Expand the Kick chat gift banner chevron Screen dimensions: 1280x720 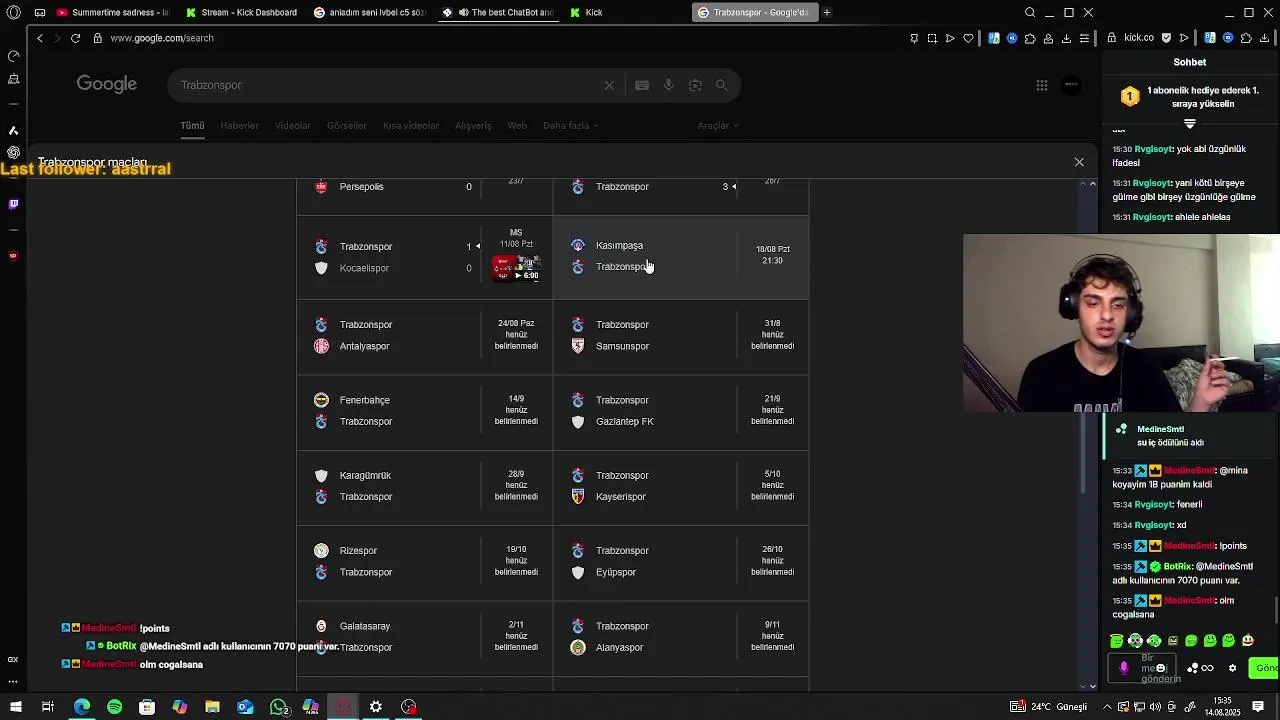pos(1190,124)
